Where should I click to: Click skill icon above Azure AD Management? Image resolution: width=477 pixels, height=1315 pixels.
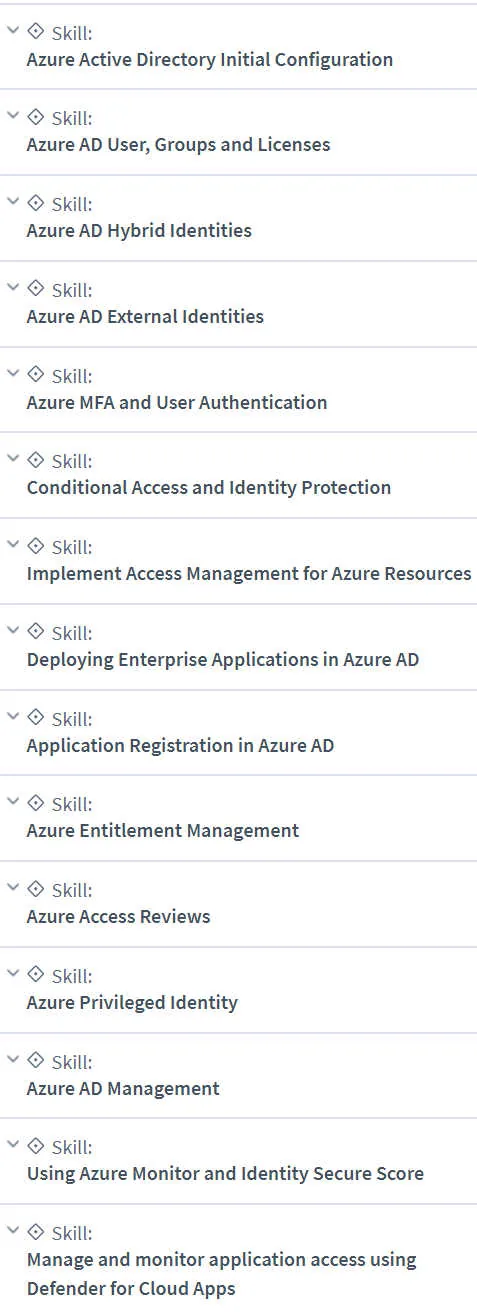(35, 1060)
